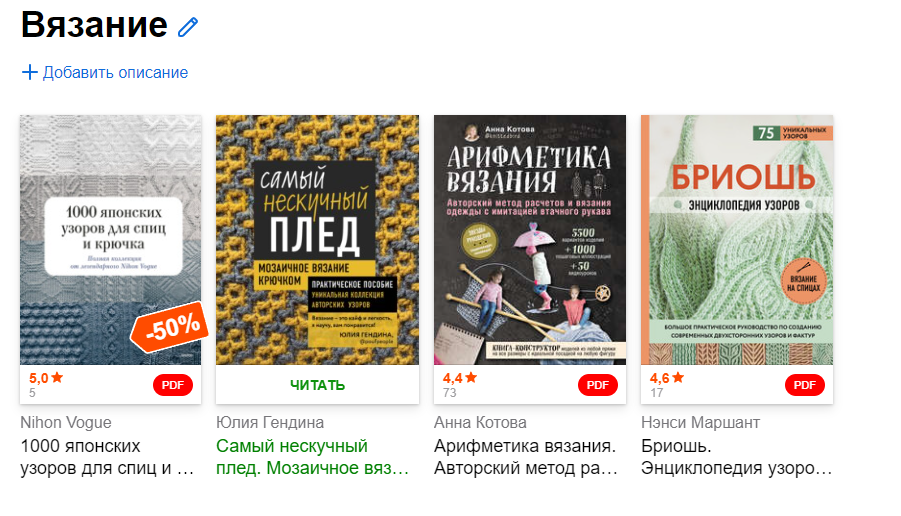Viewport: 901px width, 516px height.
Task: Open the green Самый нескучный плед title link
Action: tap(313, 457)
